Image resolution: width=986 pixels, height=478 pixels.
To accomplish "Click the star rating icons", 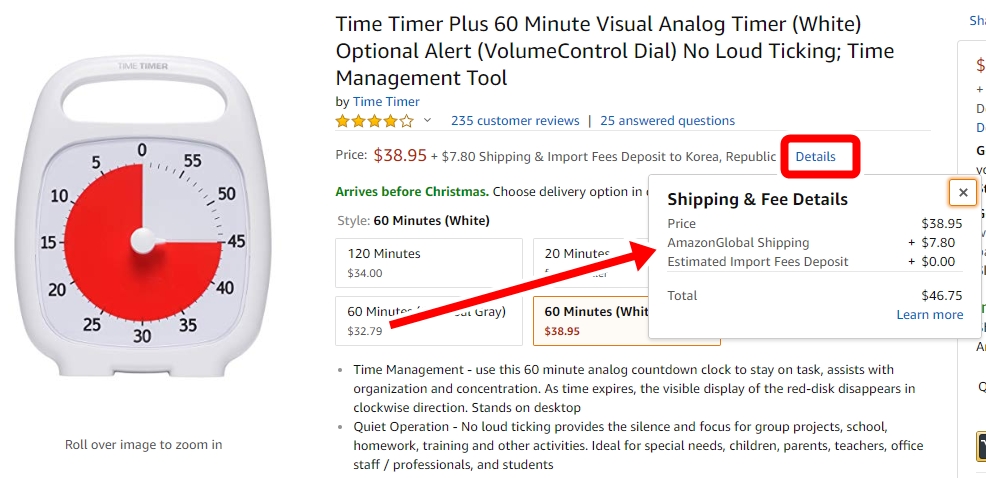I will pos(375,121).
